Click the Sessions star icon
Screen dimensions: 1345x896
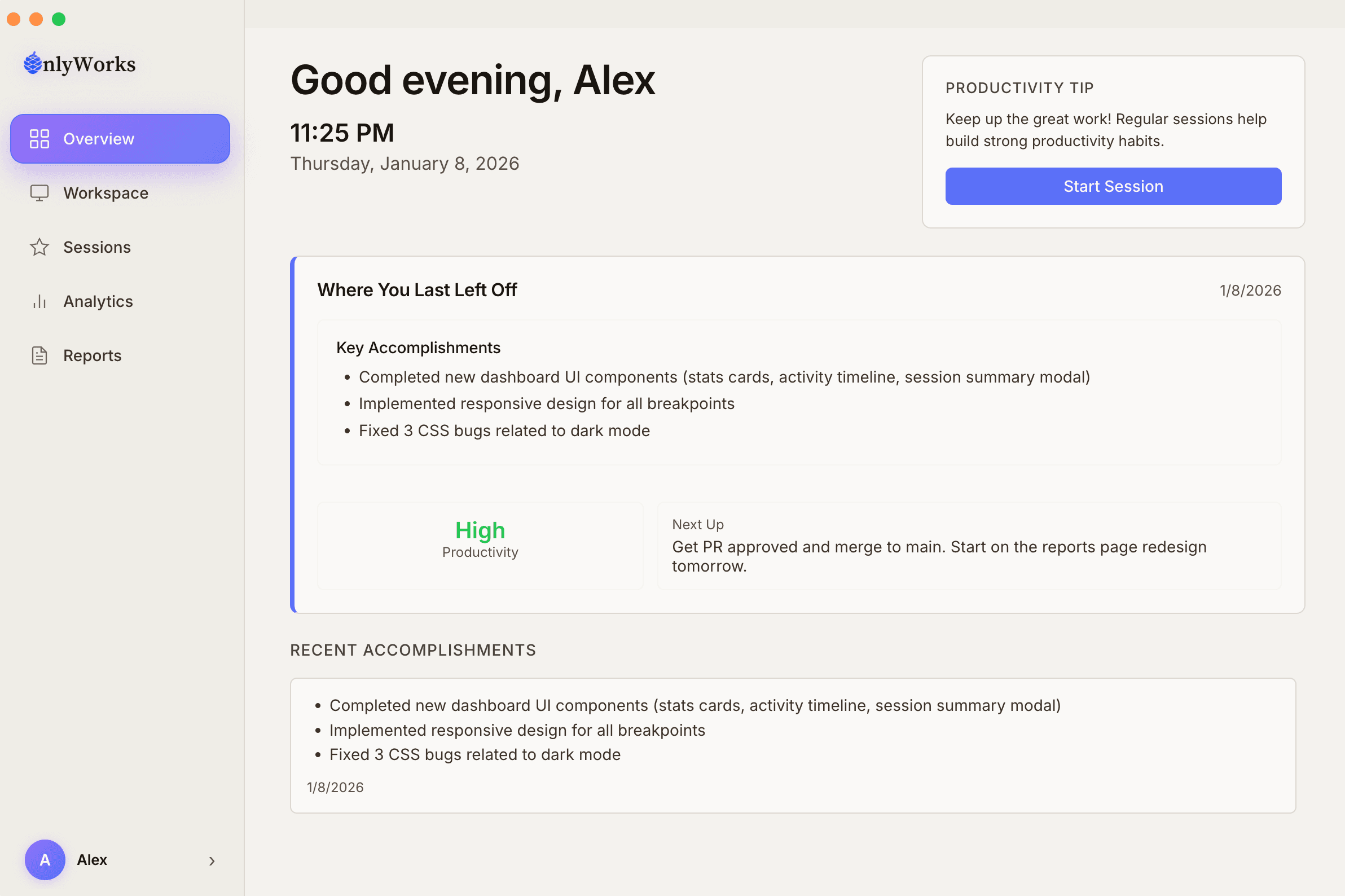pyautogui.click(x=39, y=248)
